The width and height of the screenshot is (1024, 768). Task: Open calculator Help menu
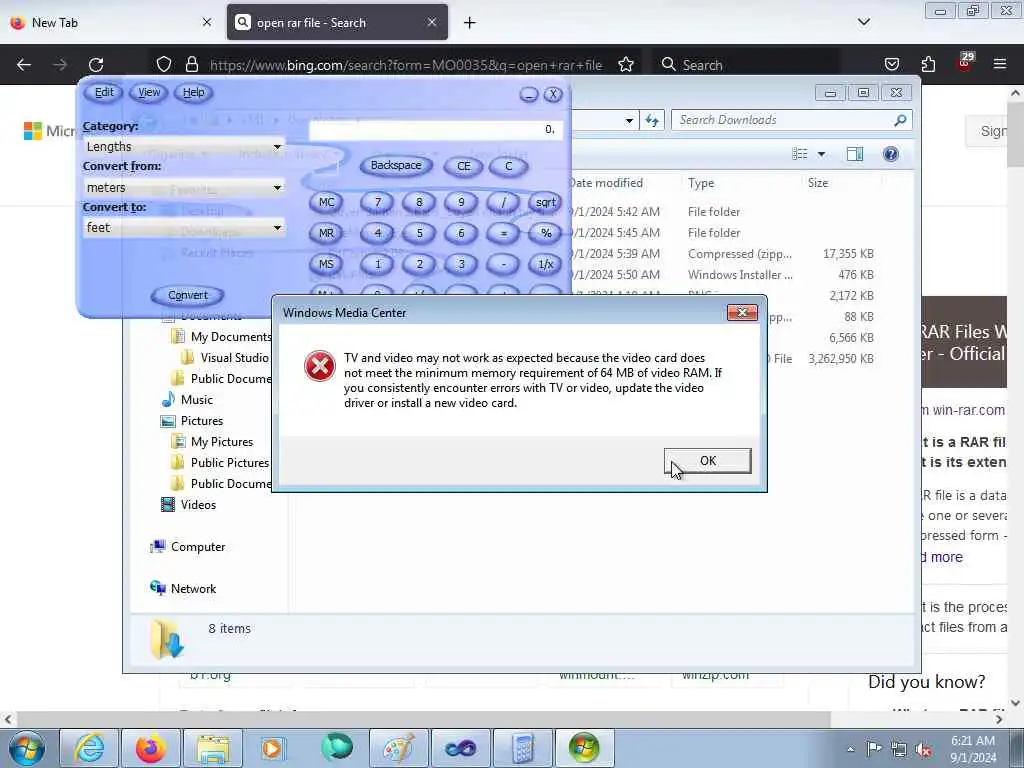coord(193,93)
